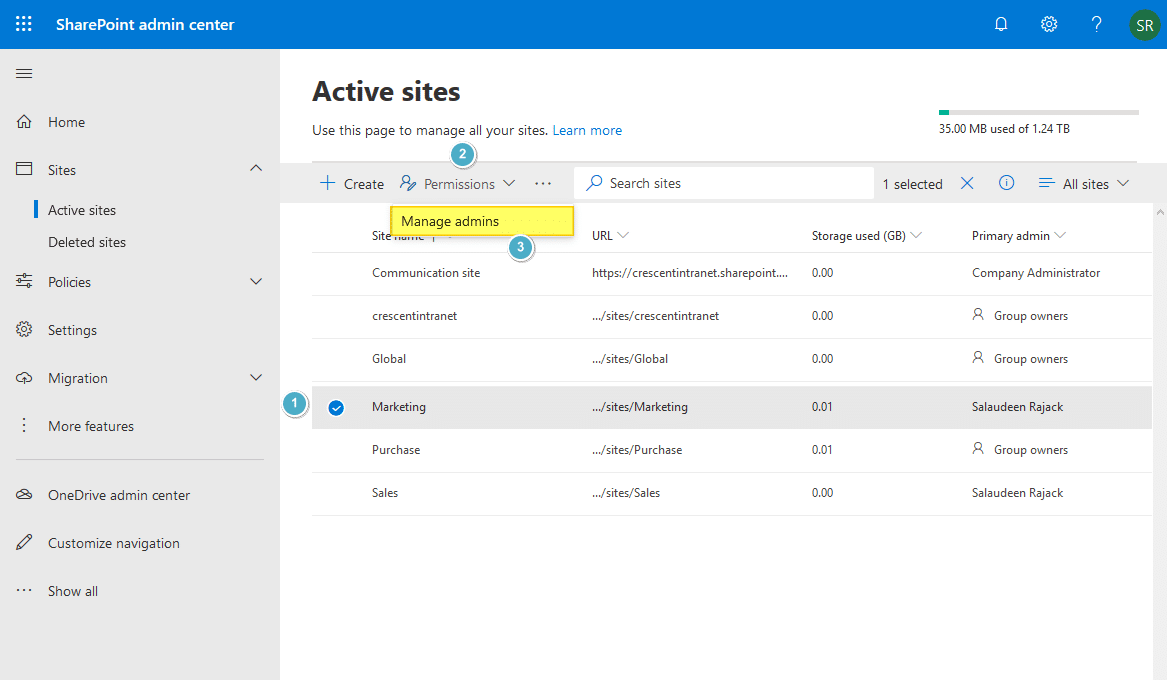Open the settings gear in top bar

coord(1049,23)
